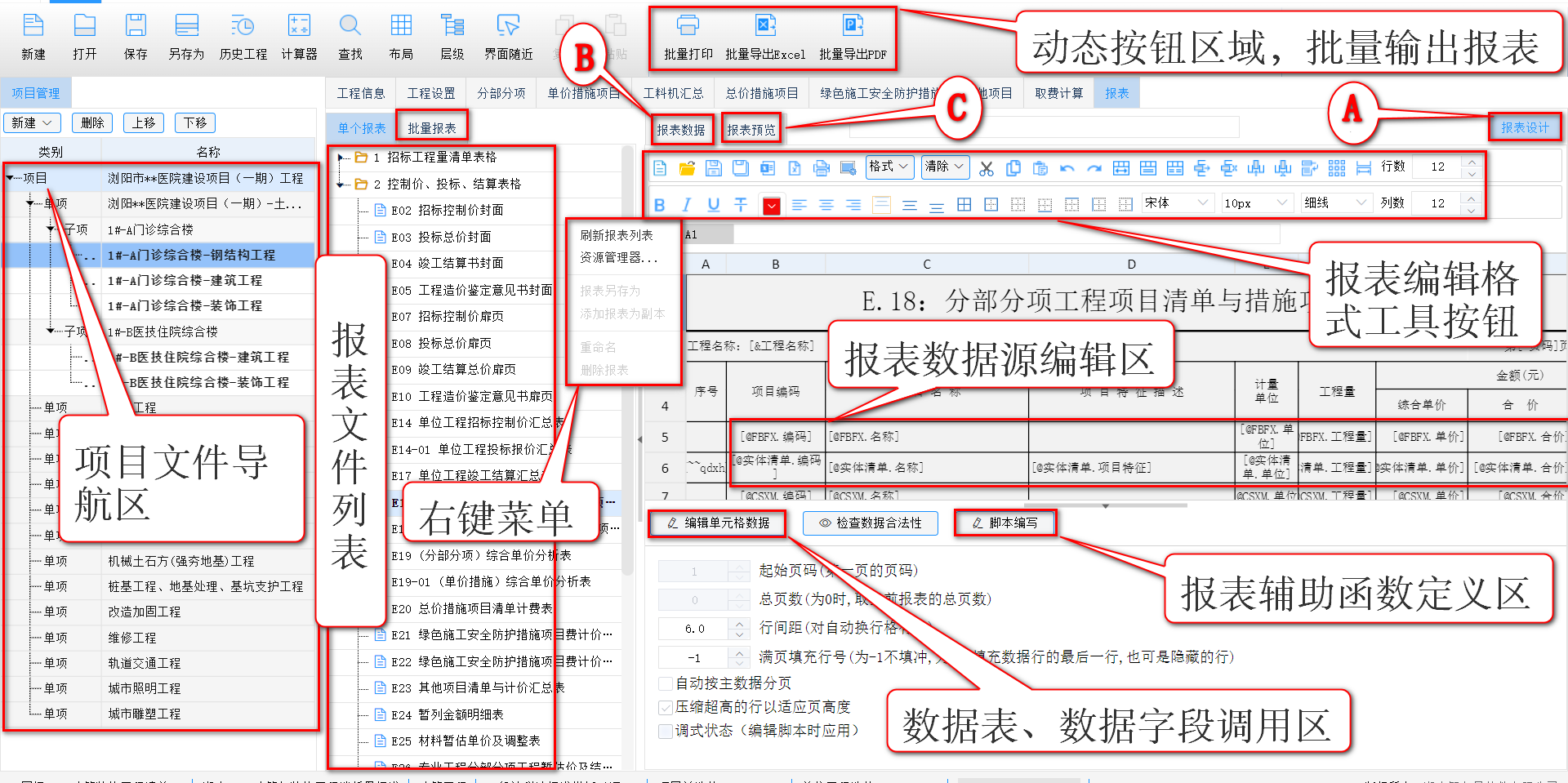
Task: Enable 自动按主数据分页 checkbox
Action: coord(666,683)
